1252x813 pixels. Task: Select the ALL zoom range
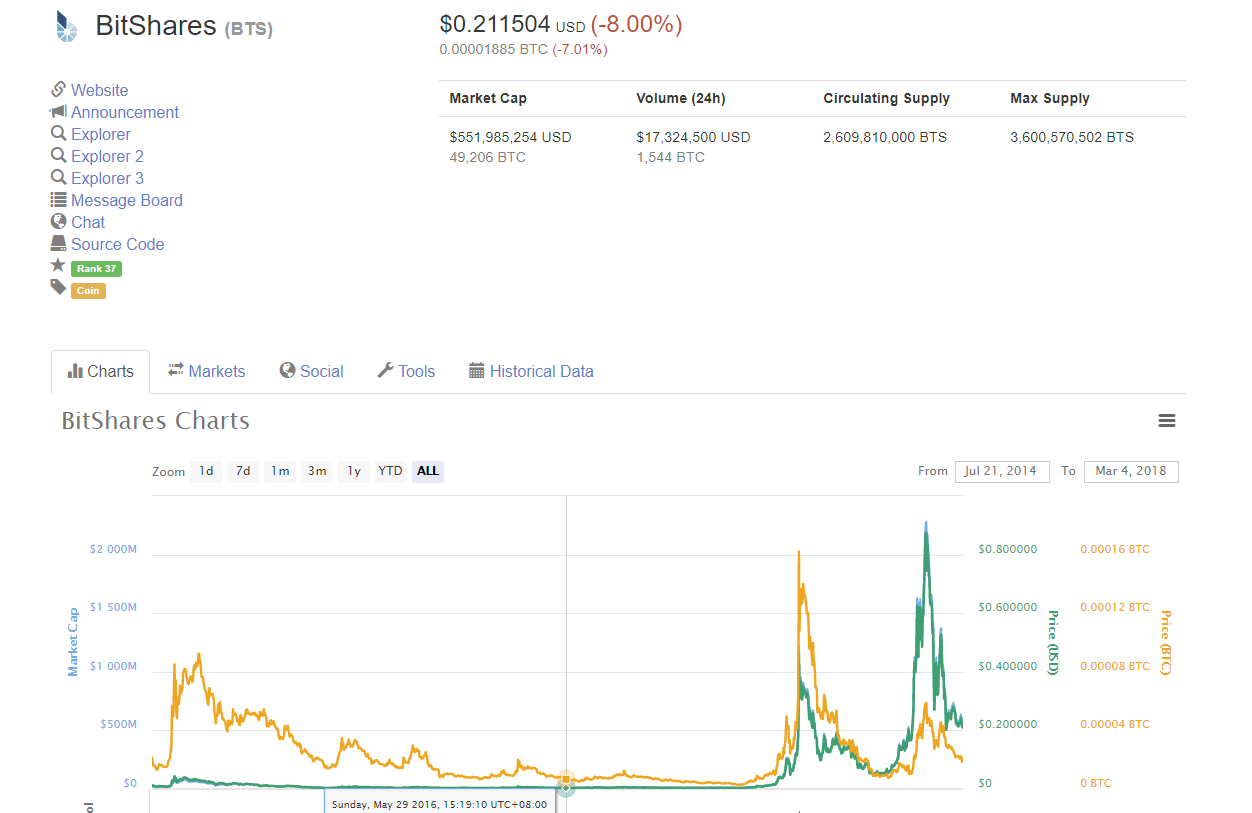coord(428,471)
